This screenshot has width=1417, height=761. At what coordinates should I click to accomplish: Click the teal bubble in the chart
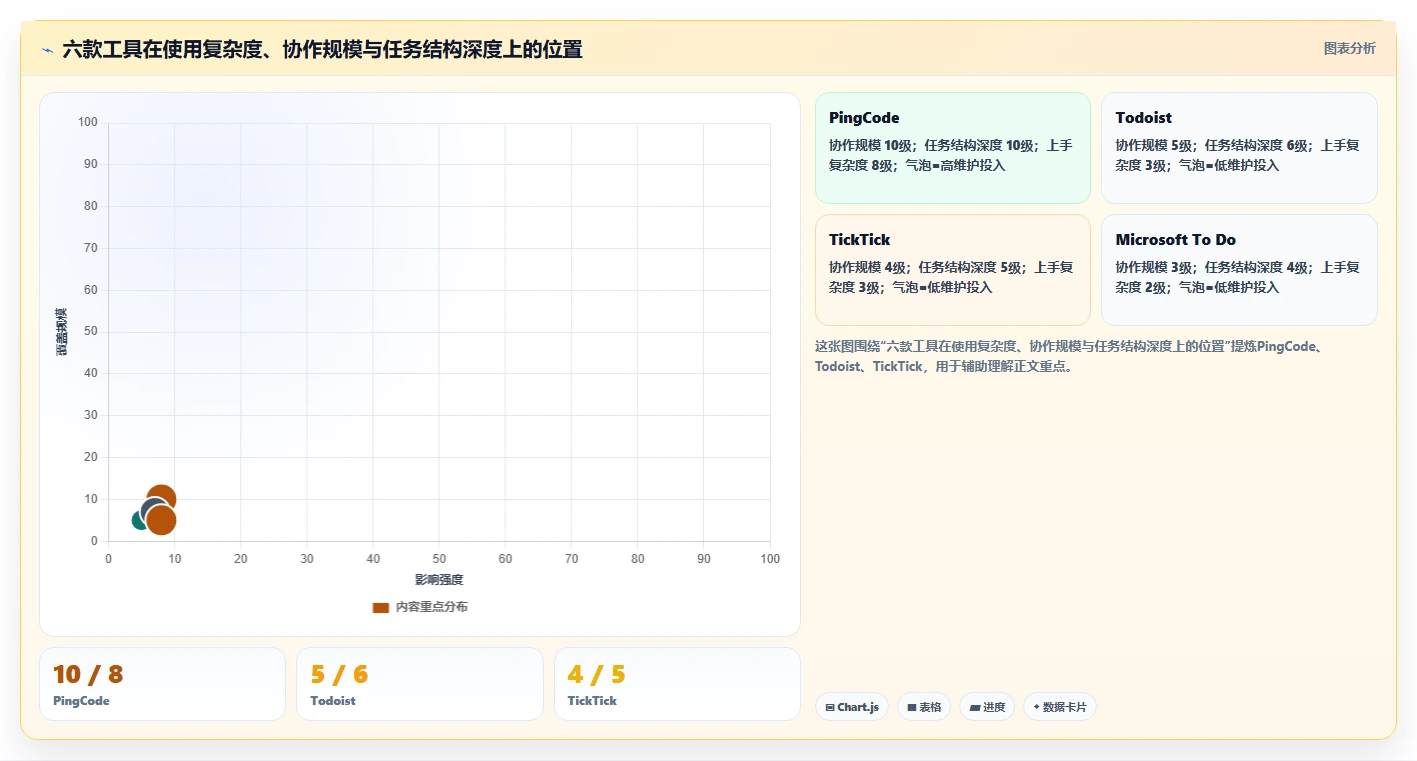138,520
